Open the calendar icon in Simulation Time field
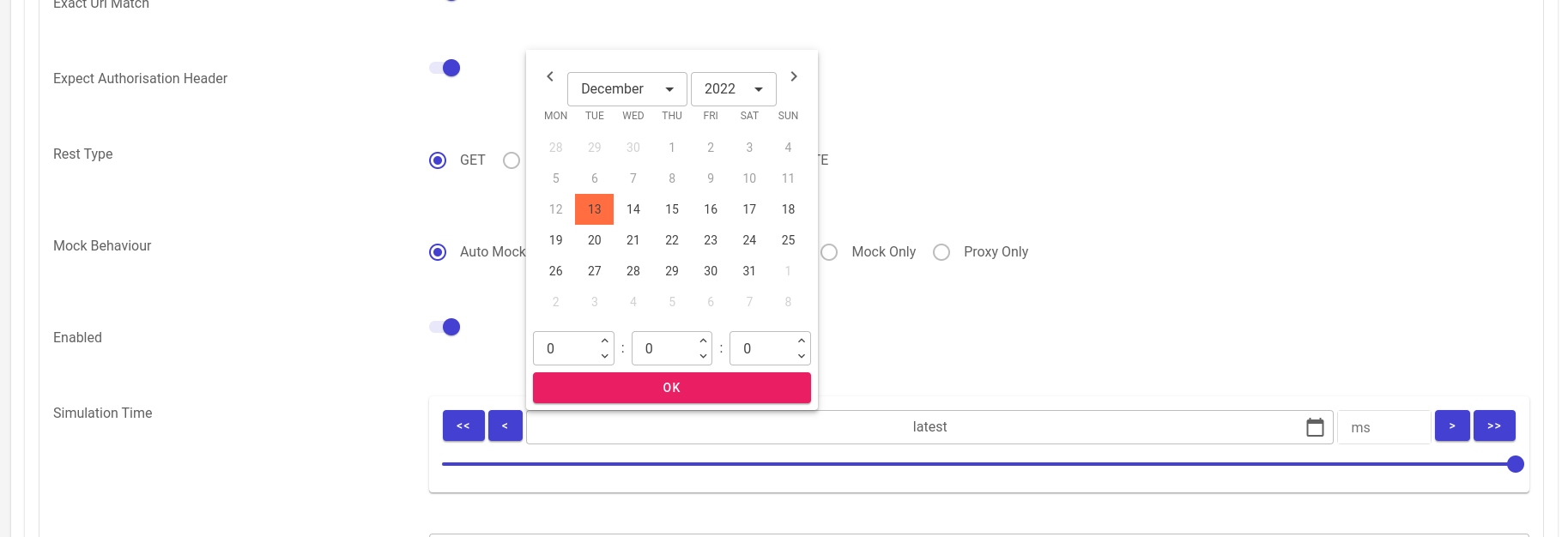The width and height of the screenshot is (1568, 537). 1315,427
